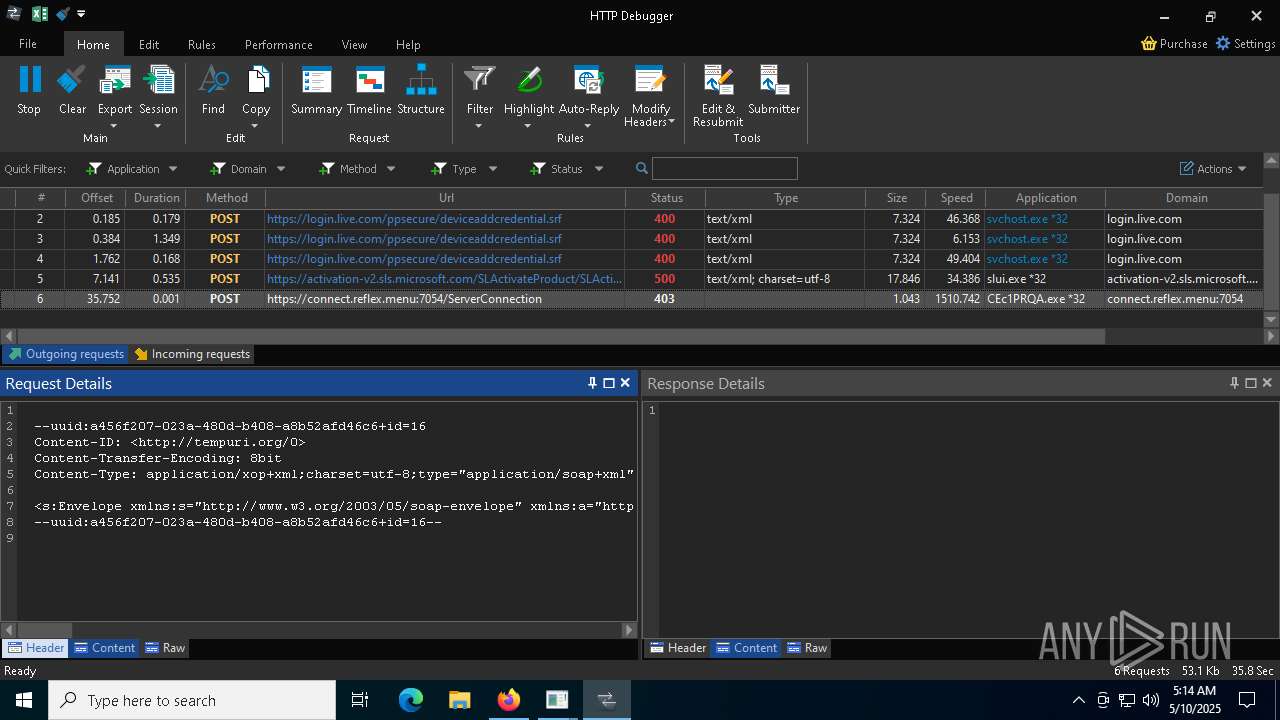Switch to the Performance ribbon tab
The image size is (1280, 720).
[x=279, y=44]
